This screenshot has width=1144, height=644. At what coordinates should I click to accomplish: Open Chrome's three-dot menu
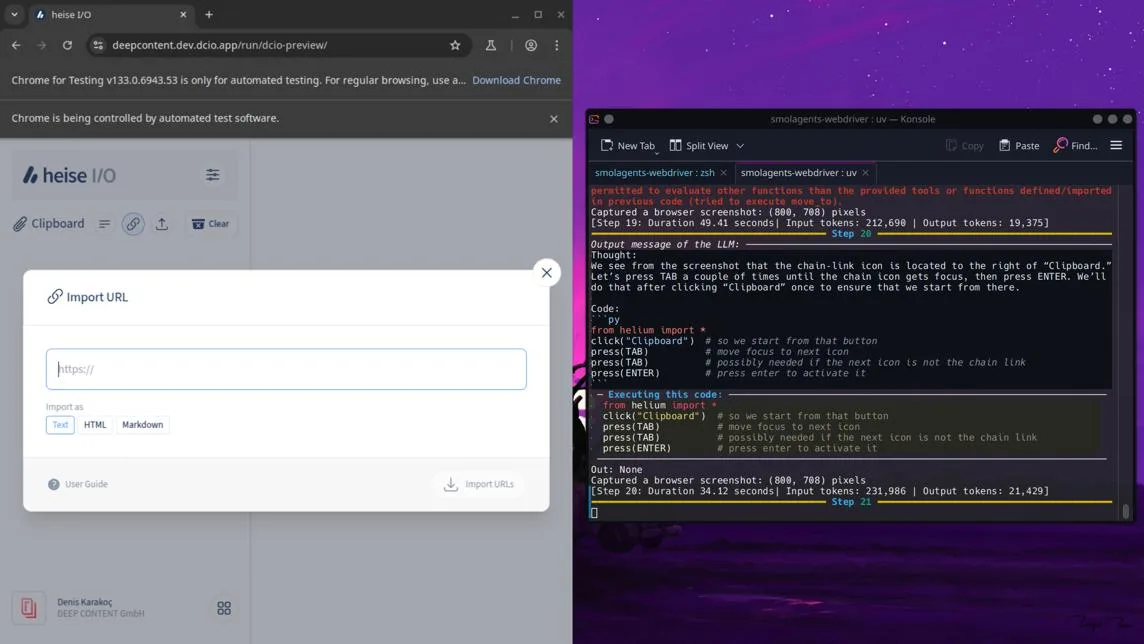pyautogui.click(x=557, y=45)
